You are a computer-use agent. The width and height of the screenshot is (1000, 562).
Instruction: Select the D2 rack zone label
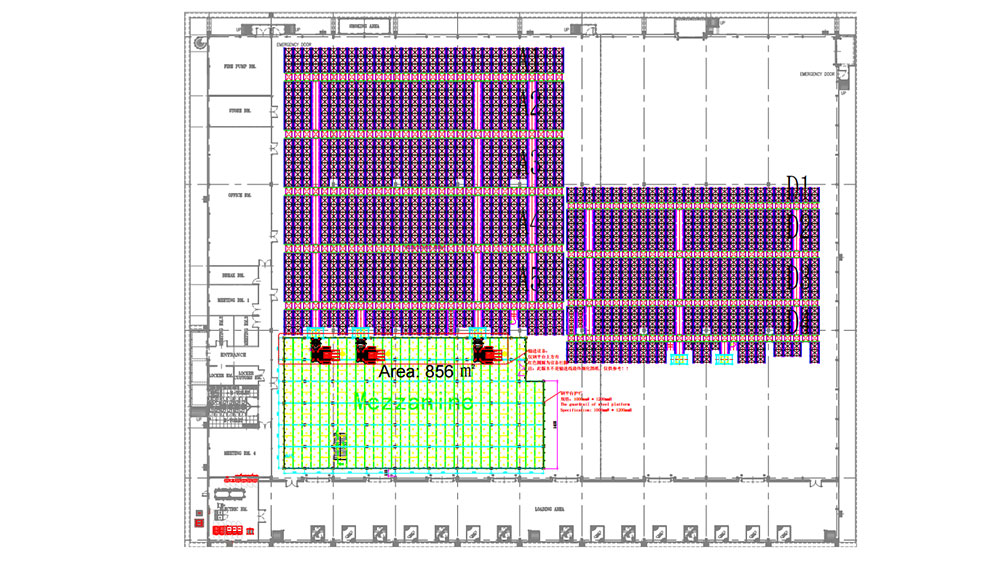click(x=799, y=226)
